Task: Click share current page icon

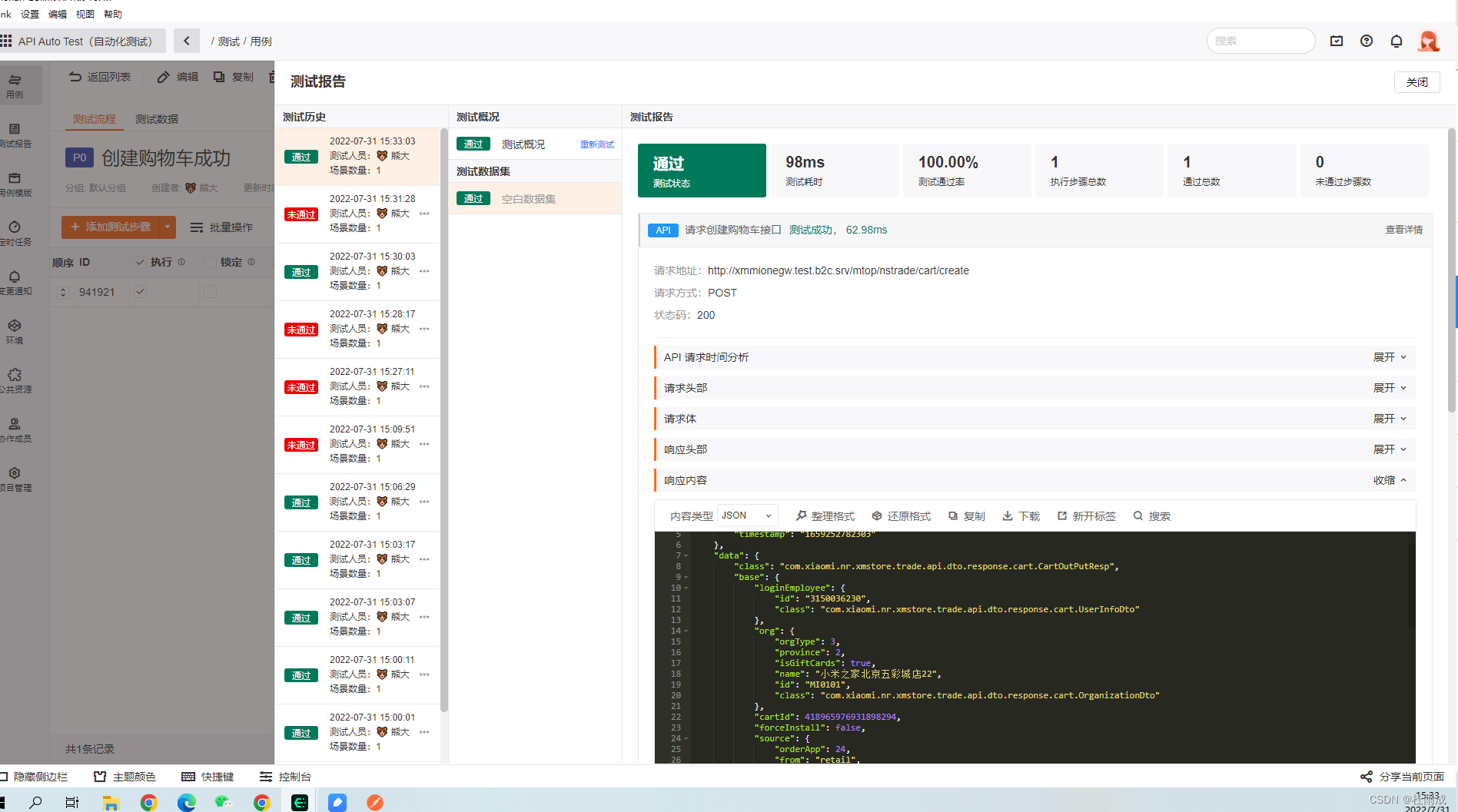Action: pyautogui.click(x=1366, y=777)
